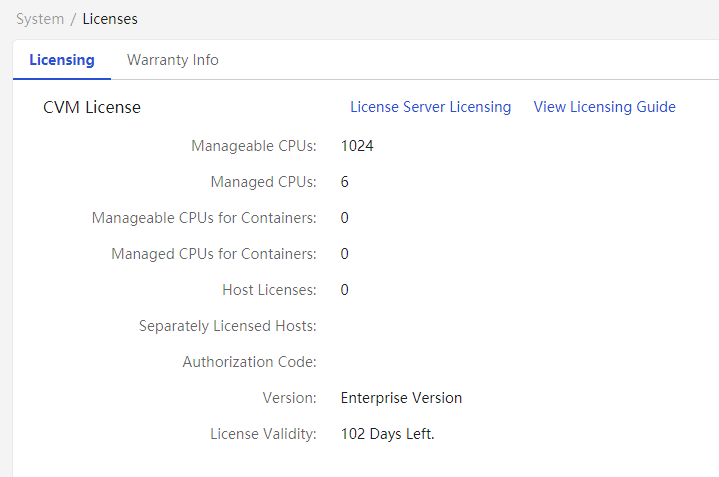
Task: Click the Host Licenses label
Action: [x=269, y=290]
